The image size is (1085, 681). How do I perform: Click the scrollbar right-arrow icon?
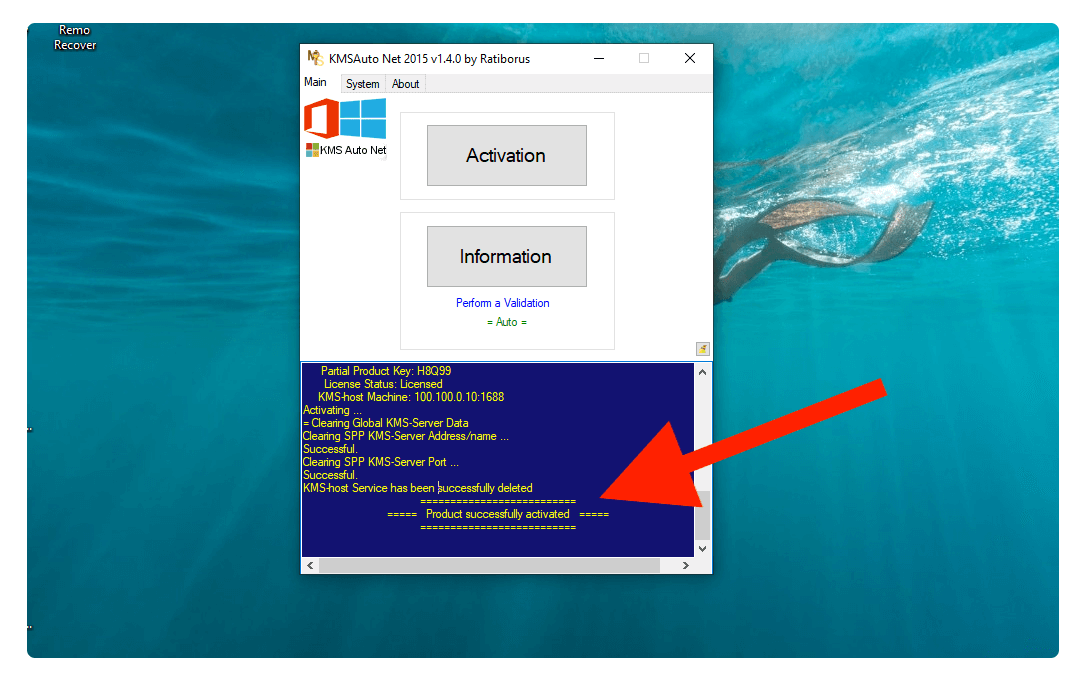pyautogui.click(x=685, y=565)
